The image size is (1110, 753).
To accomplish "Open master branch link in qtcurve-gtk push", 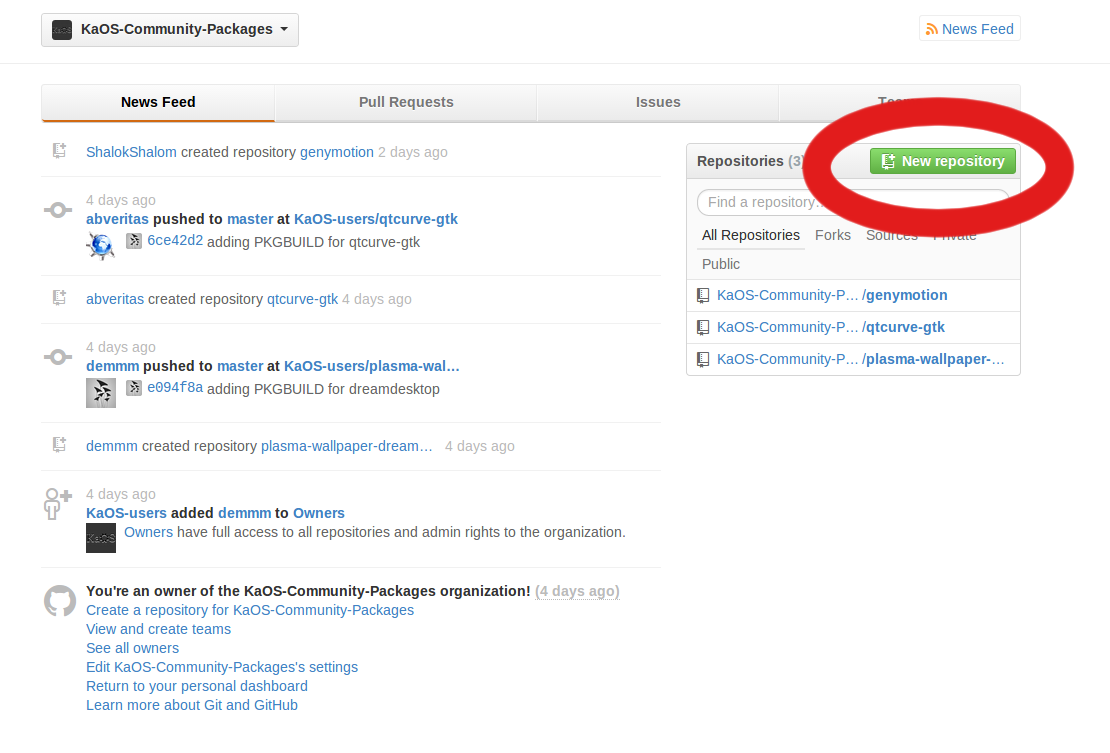I will [249, 219].
